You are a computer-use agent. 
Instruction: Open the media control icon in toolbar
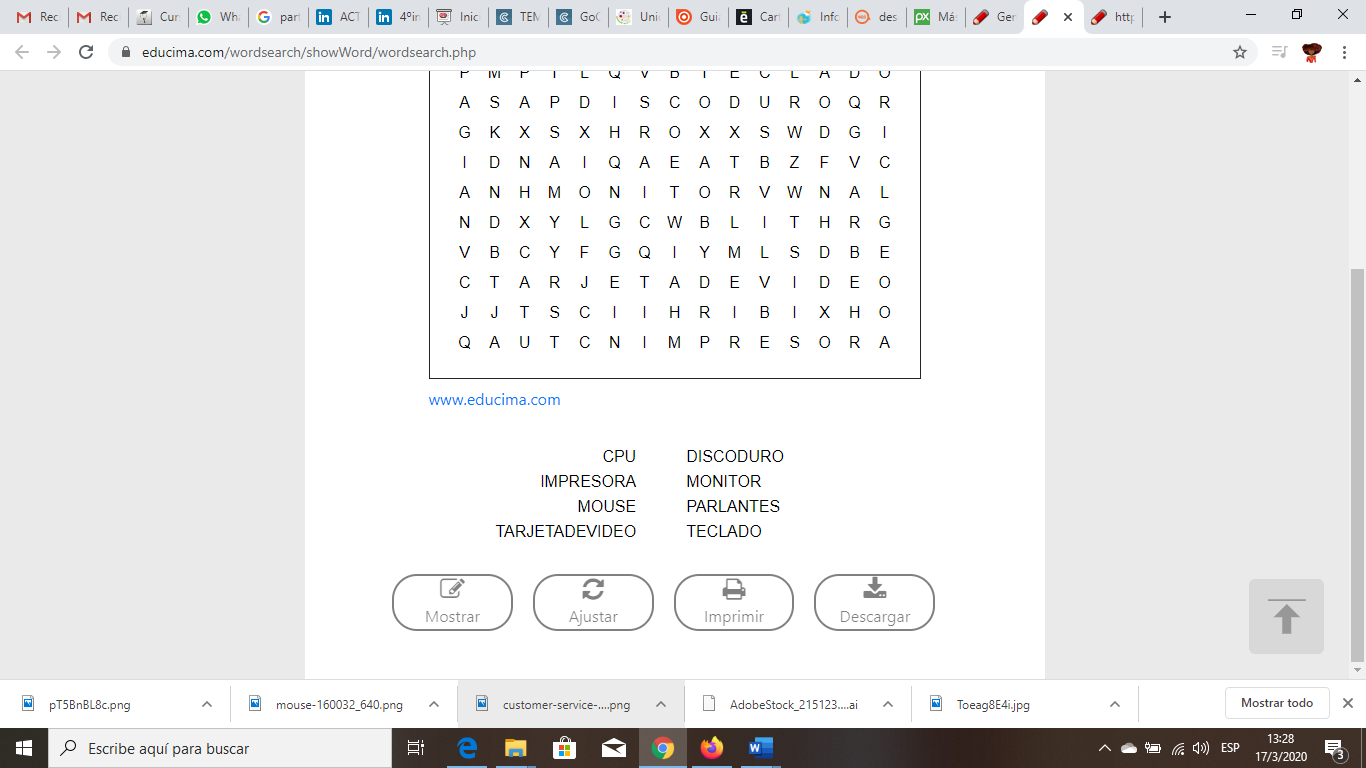(1279, 52)
